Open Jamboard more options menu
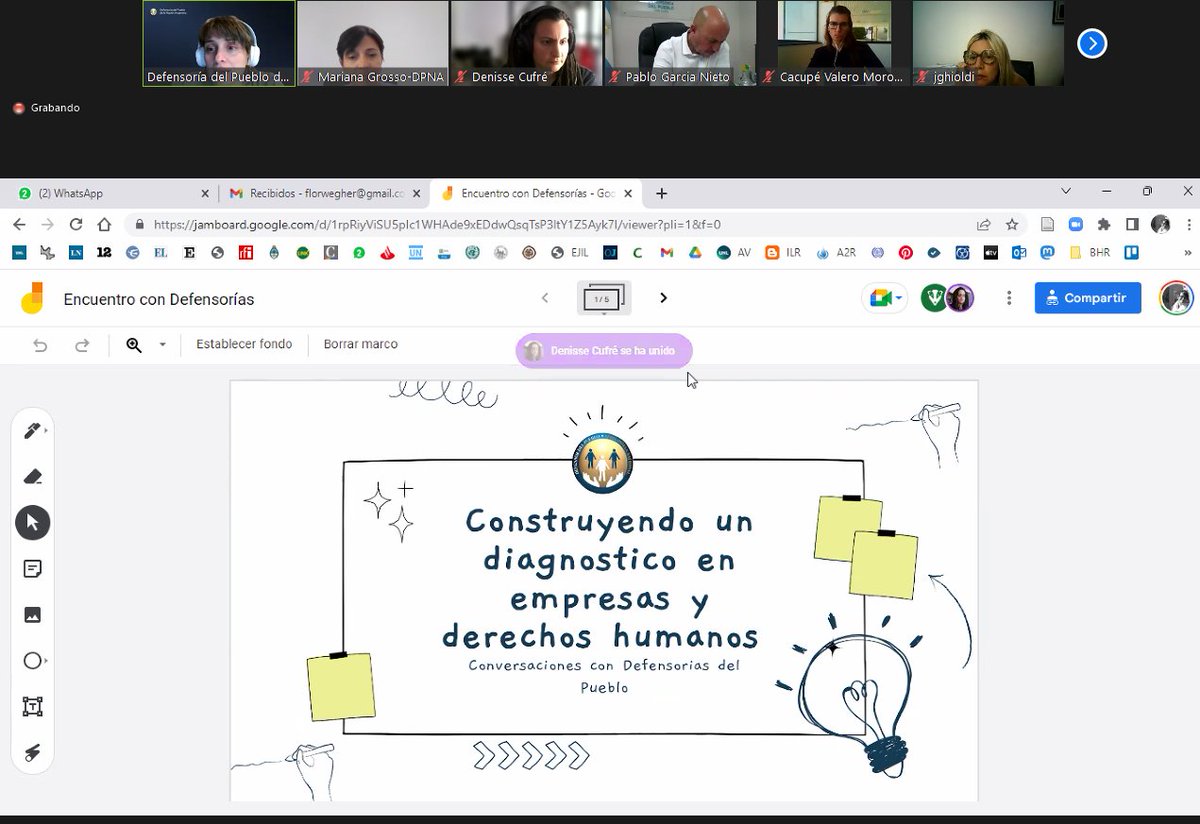This screenshot has width=1200, height=824. tap(1010, 298)
